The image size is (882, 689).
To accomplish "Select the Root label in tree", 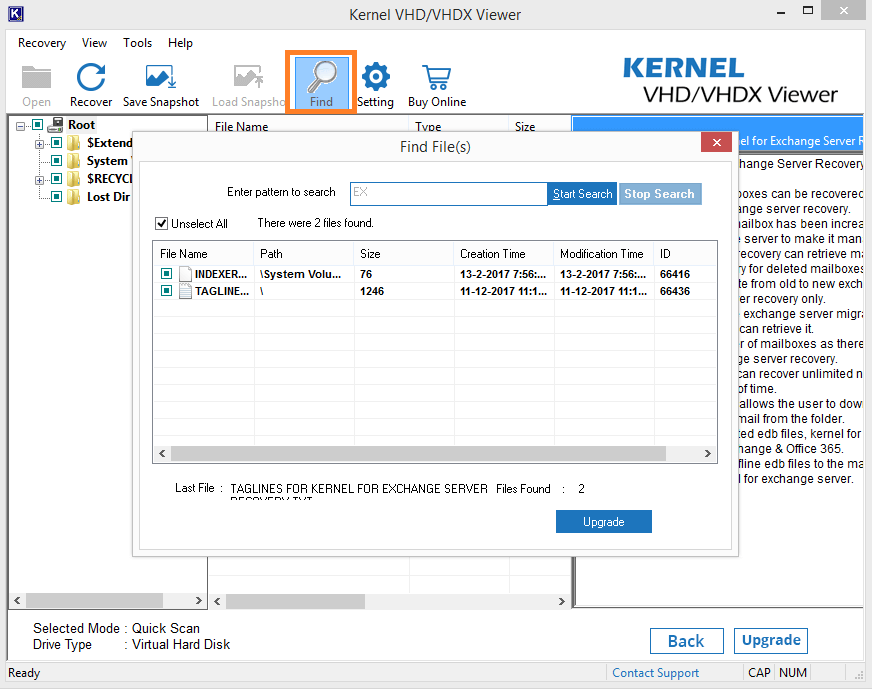I will [x=82, y=124].
